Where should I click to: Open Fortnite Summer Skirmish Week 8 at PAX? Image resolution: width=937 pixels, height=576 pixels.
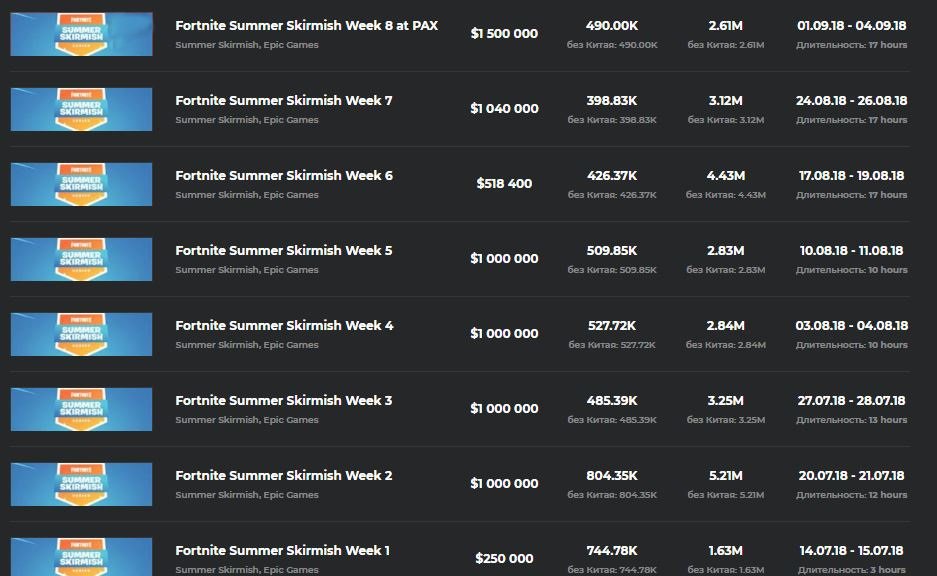306,25
